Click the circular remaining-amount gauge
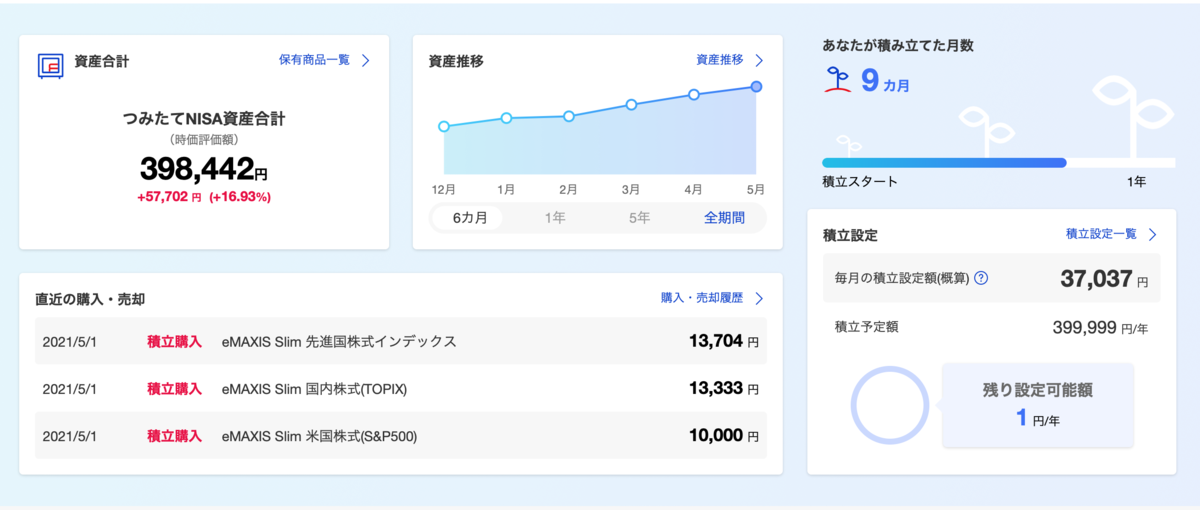Image resolution: width=1200 pixels, height=510 pixels. point(890,406)
